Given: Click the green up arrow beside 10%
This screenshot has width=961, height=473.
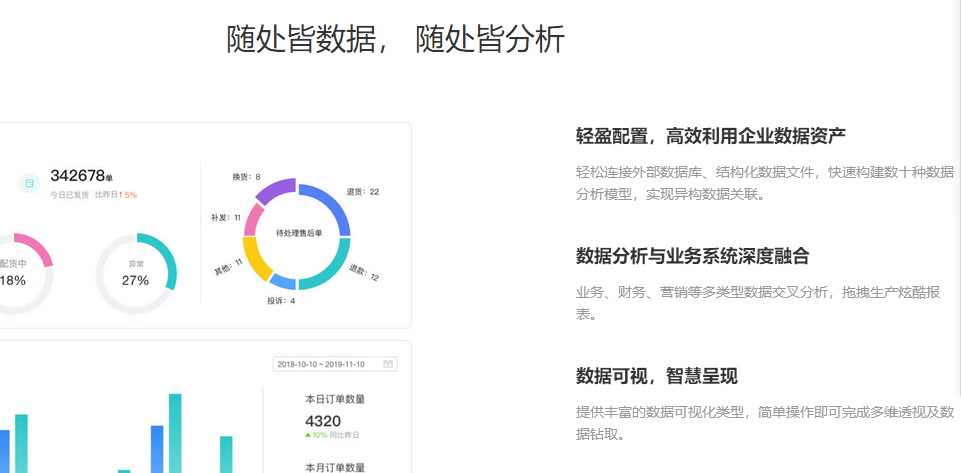Looking at the screenshot, I should (308, 435).
